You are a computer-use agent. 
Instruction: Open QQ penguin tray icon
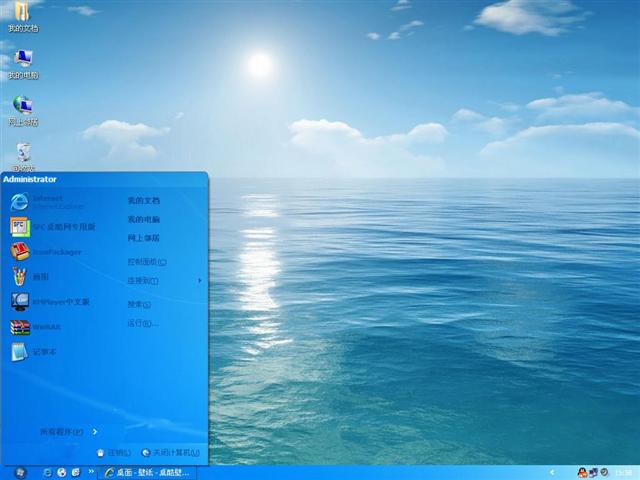pos(582,473)
